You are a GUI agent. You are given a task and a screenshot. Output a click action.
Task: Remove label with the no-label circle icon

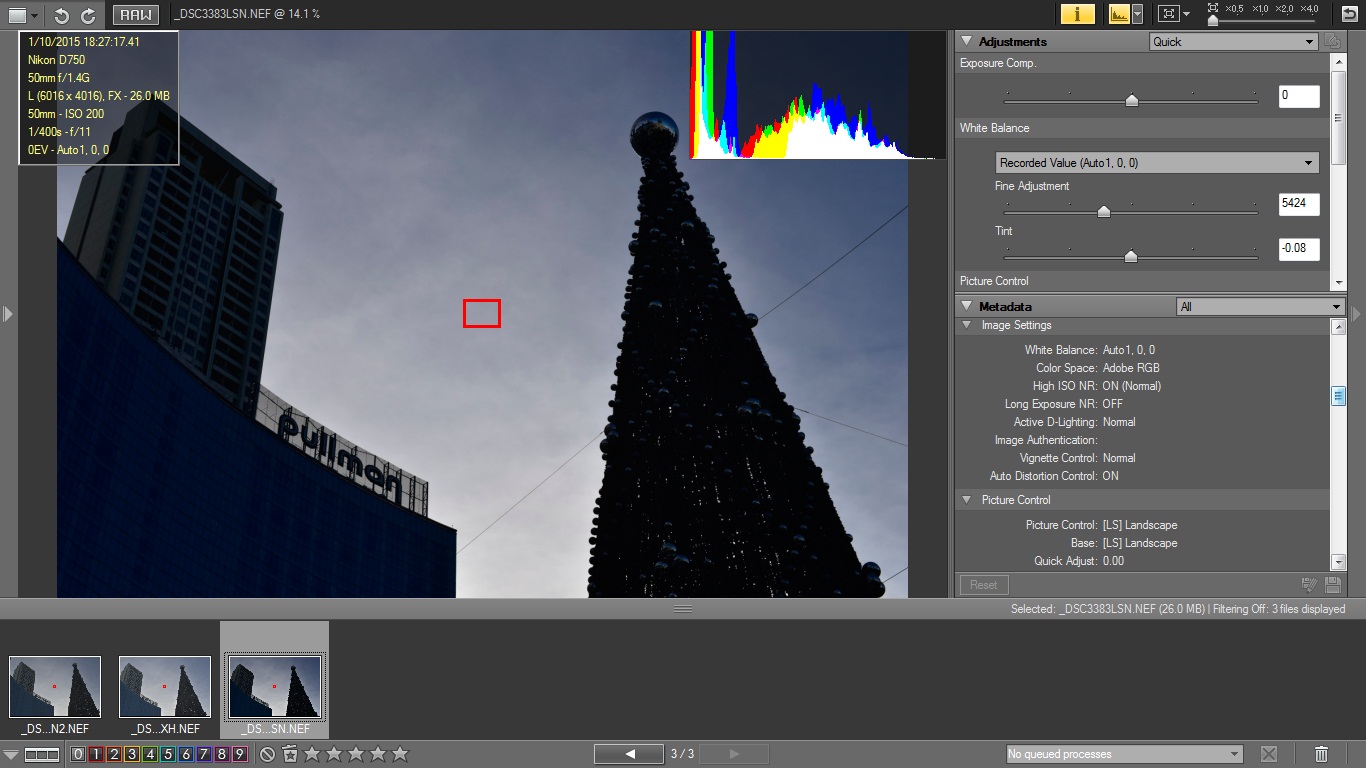point(267,754)
